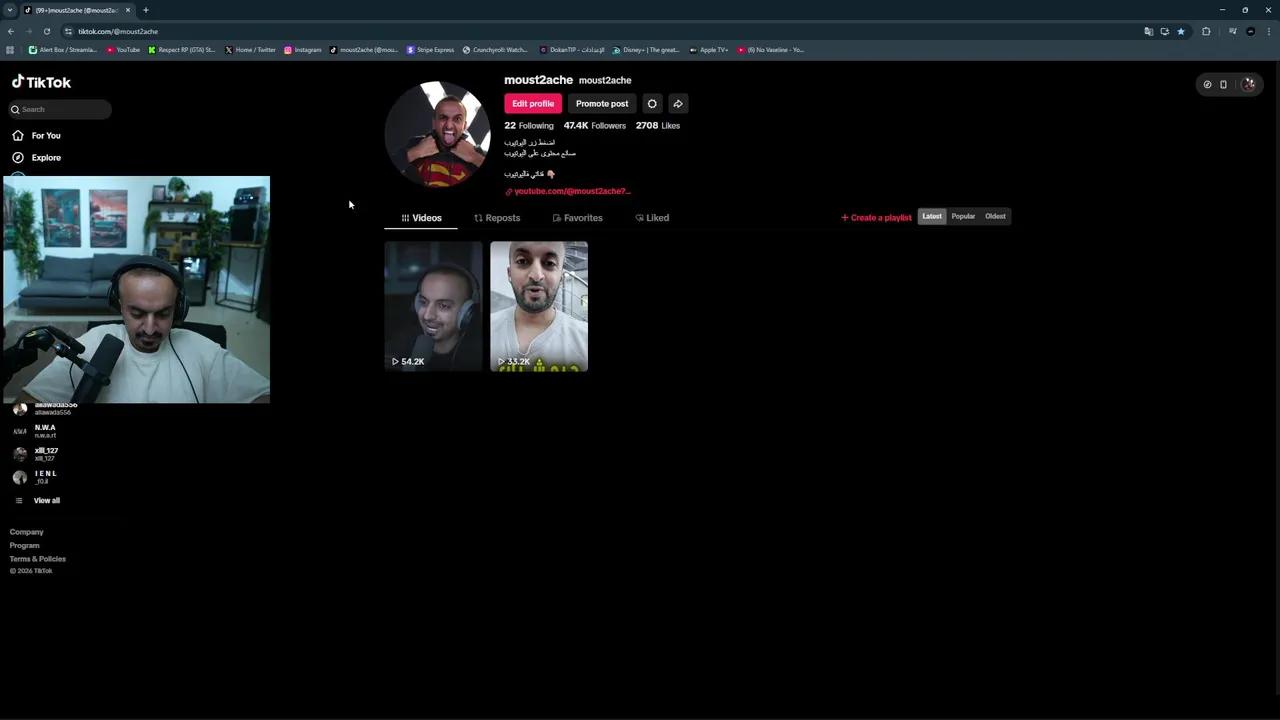Open the account avatar menu top-right

(x=1248, y=85)
